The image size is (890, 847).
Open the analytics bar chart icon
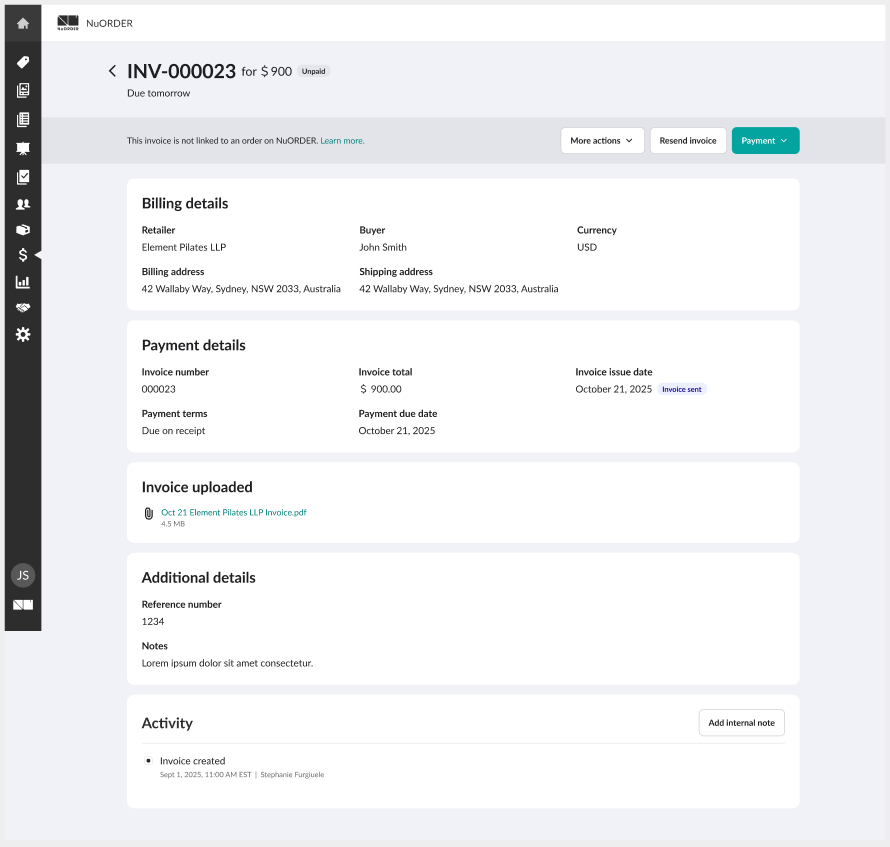(x=22, y=281)
